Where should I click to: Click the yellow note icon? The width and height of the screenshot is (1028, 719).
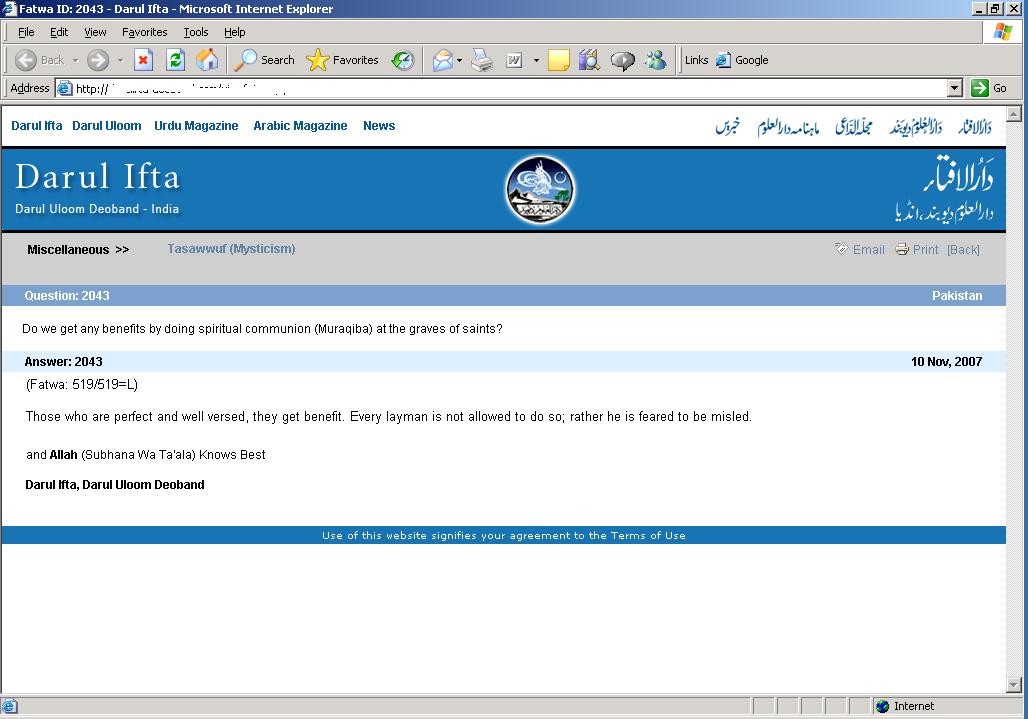(x=559, y=60)
